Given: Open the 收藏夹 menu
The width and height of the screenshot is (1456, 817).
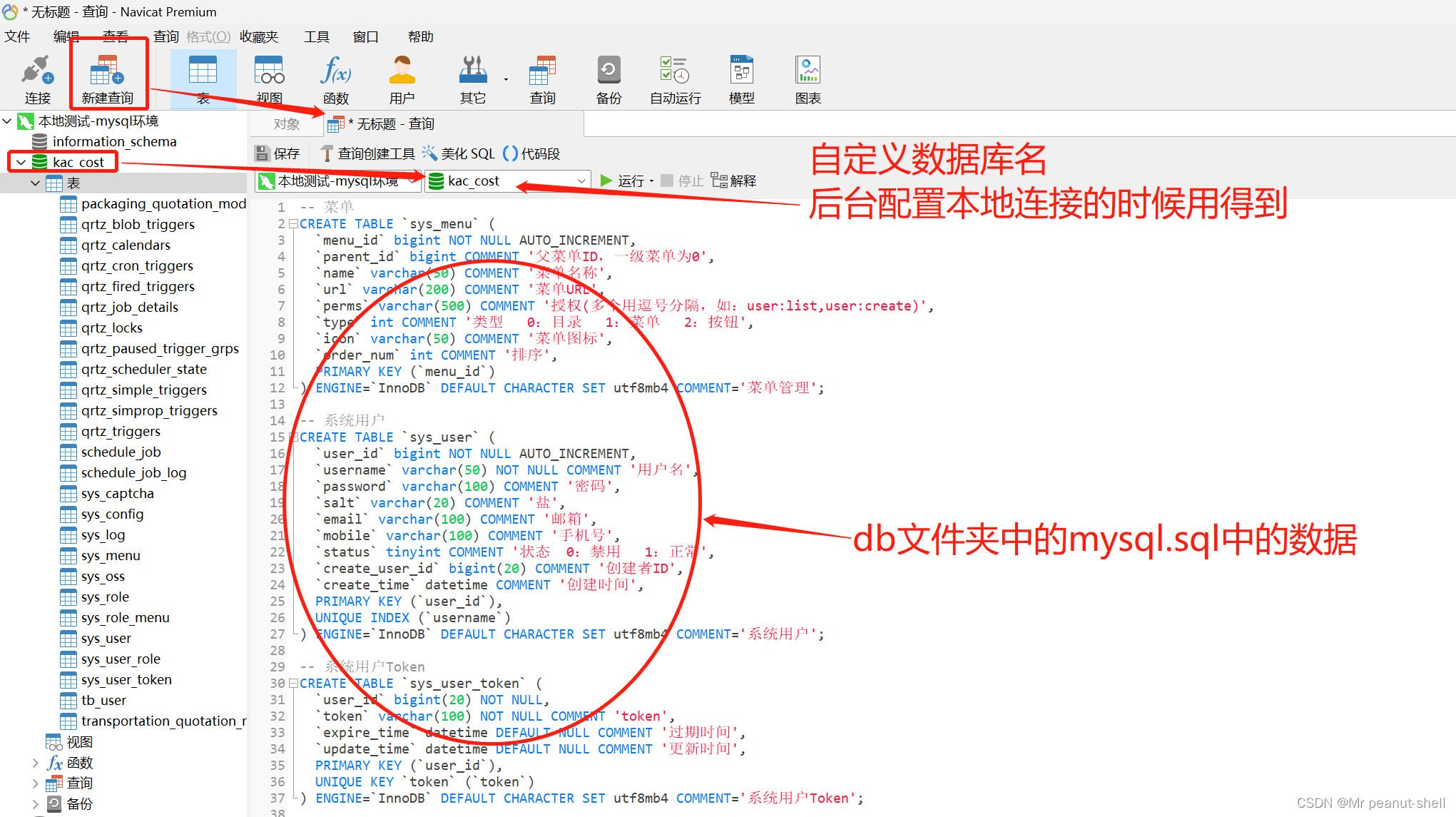Looking at the screenshot, I should tap(258, 36).
